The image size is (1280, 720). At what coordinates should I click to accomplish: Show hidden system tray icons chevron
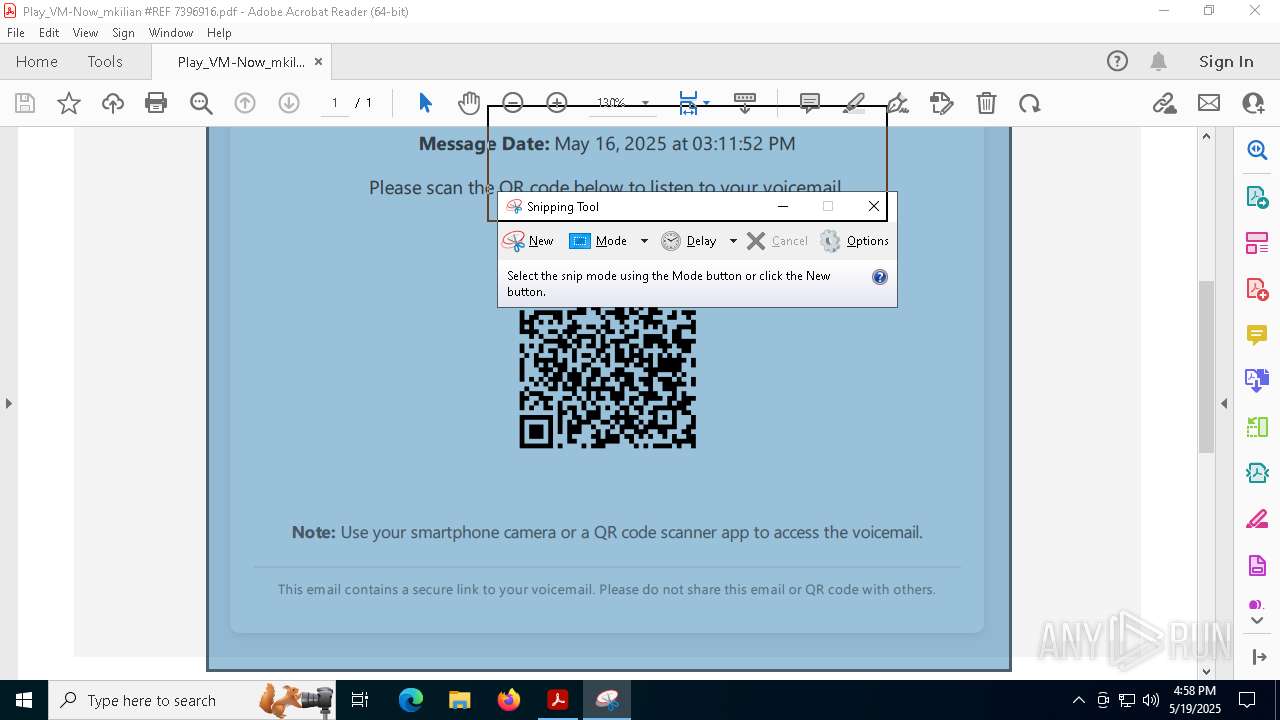coord(1078,700)
